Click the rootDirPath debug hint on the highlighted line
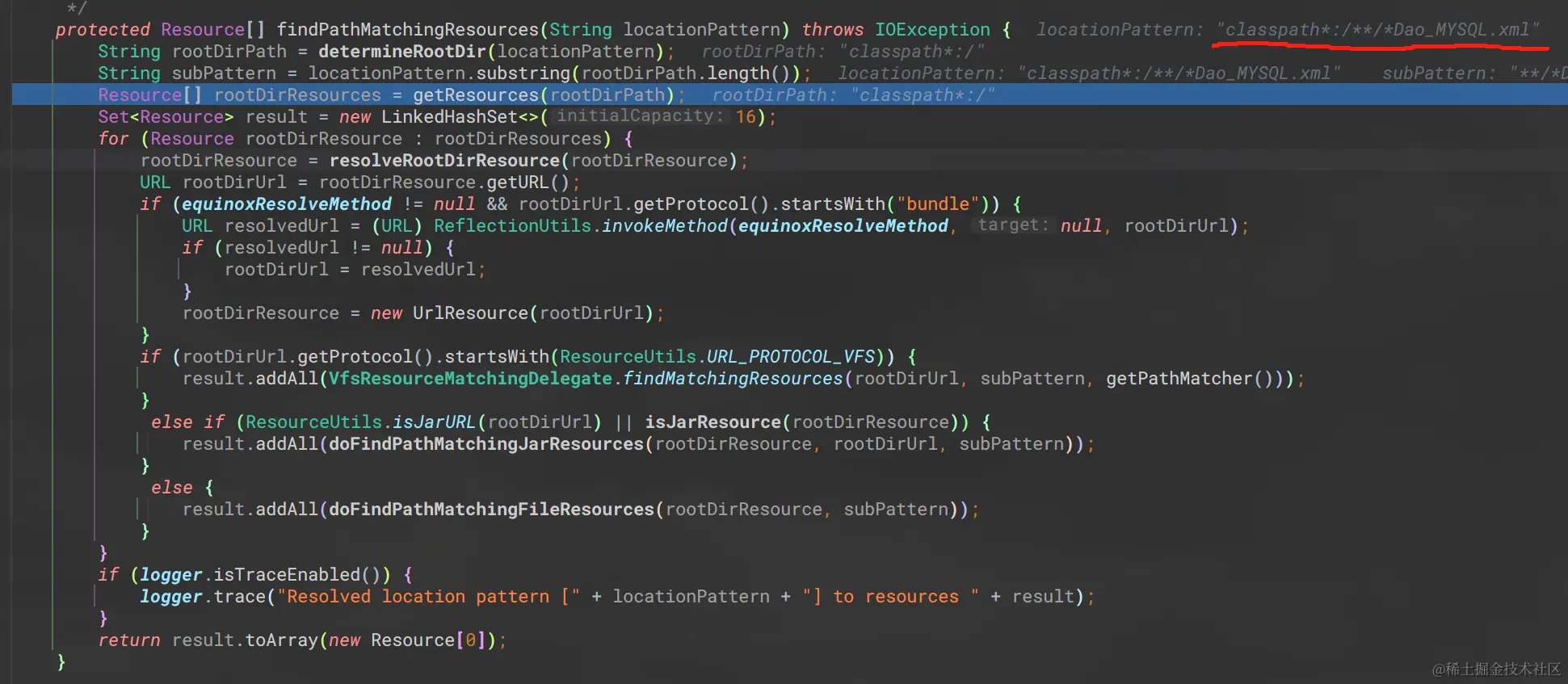Screen dimensions: 1568x684 (853, 95)
